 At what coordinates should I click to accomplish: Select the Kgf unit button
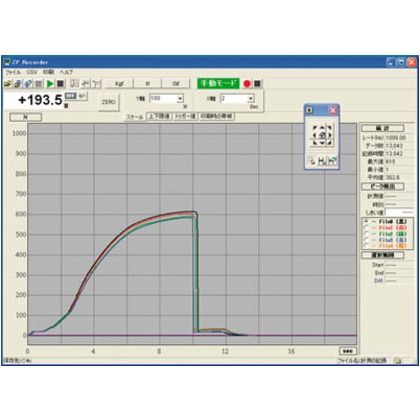[x=119, y=84]
